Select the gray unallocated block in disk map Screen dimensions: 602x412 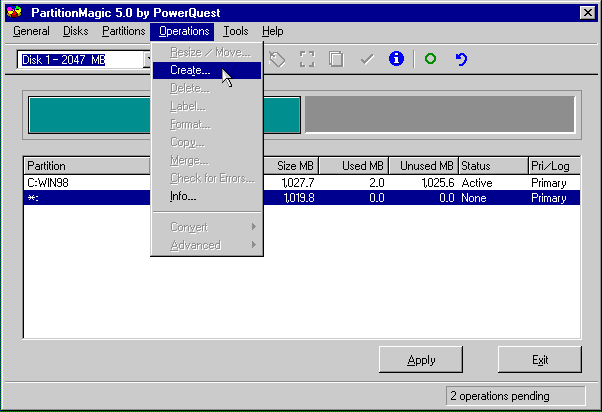(438, 115)
